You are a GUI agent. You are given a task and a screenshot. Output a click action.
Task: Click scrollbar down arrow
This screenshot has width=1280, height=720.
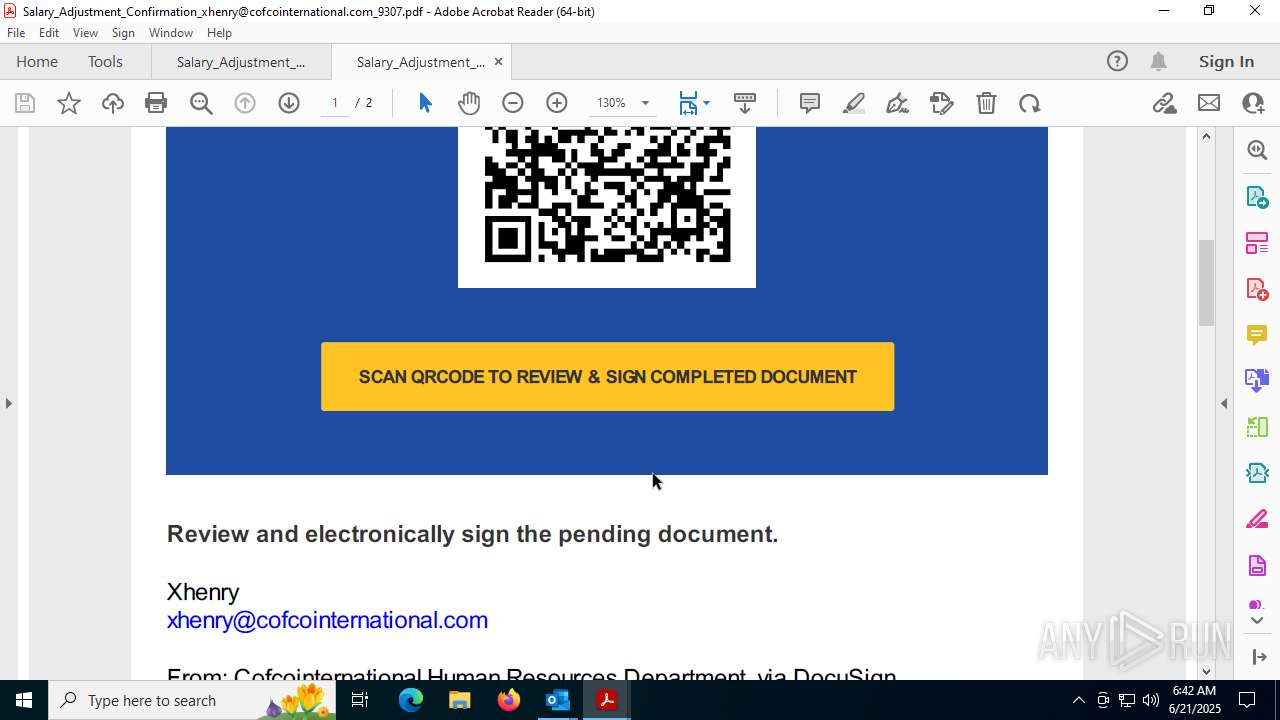[x=1206, y=671]
